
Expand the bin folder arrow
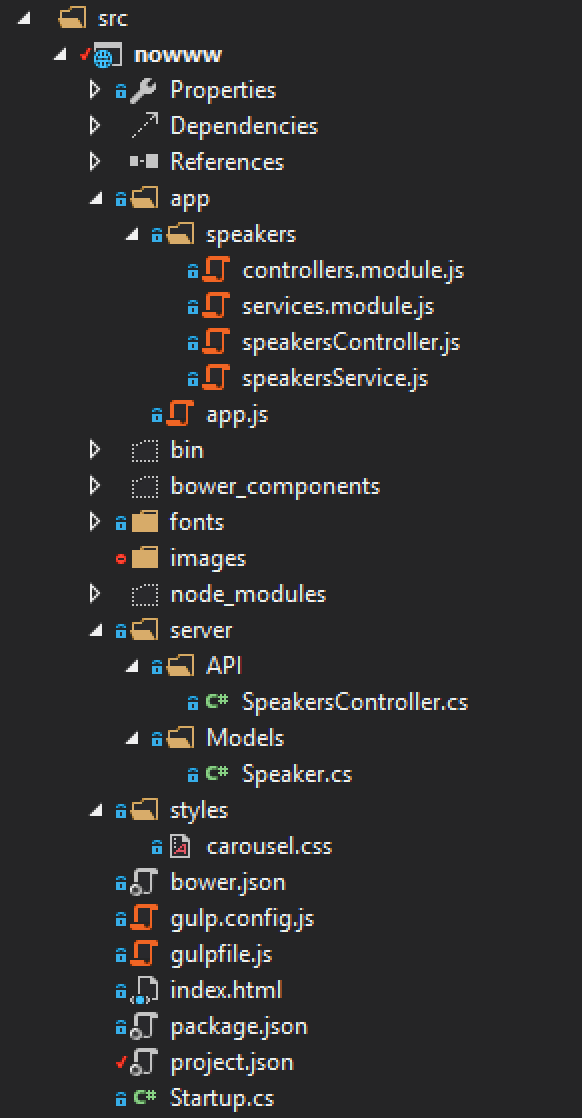point(94,450)
